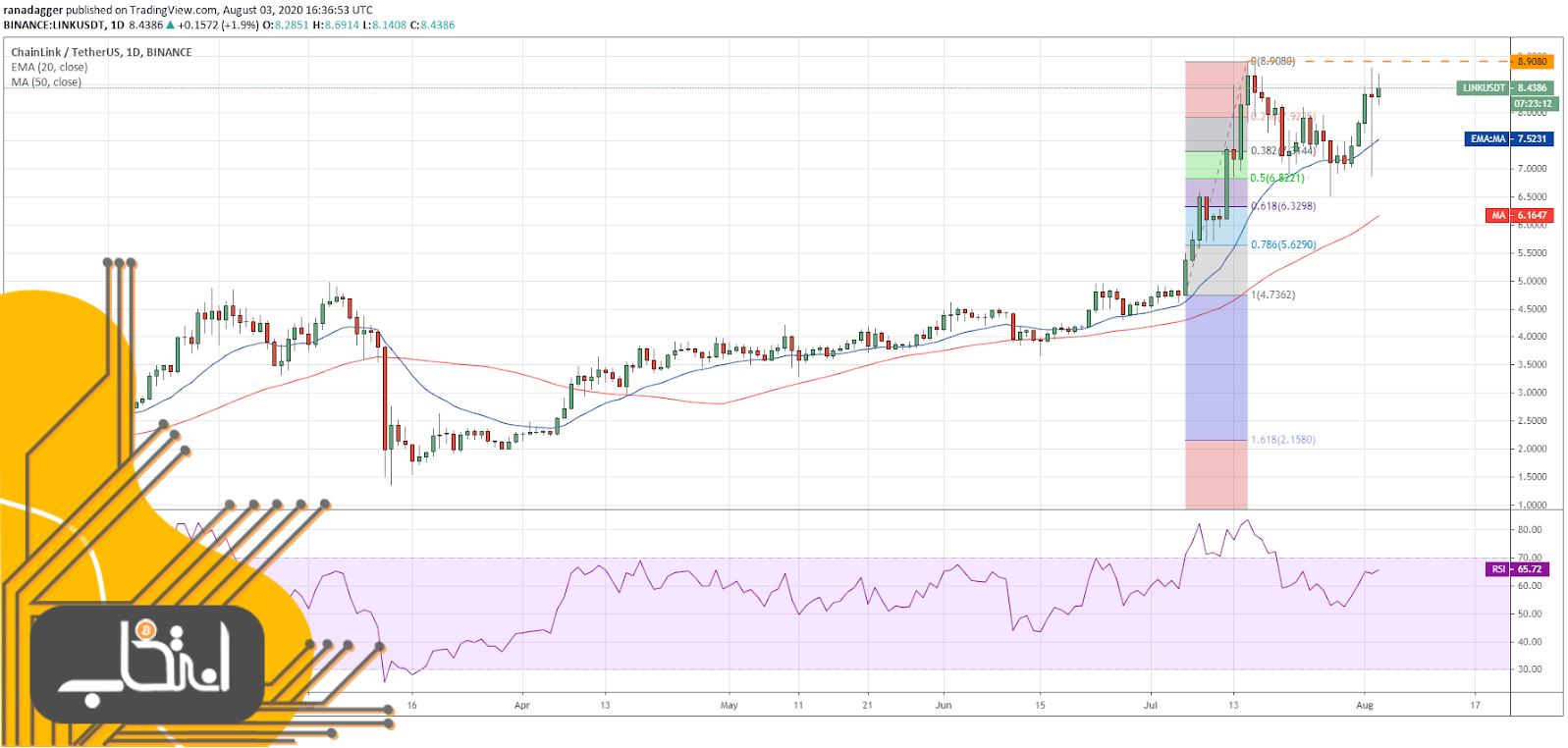Click the '15' date axis label
Viewport: 1568px width, 748px height.
pyautogui.click(x=1040, y=705)
